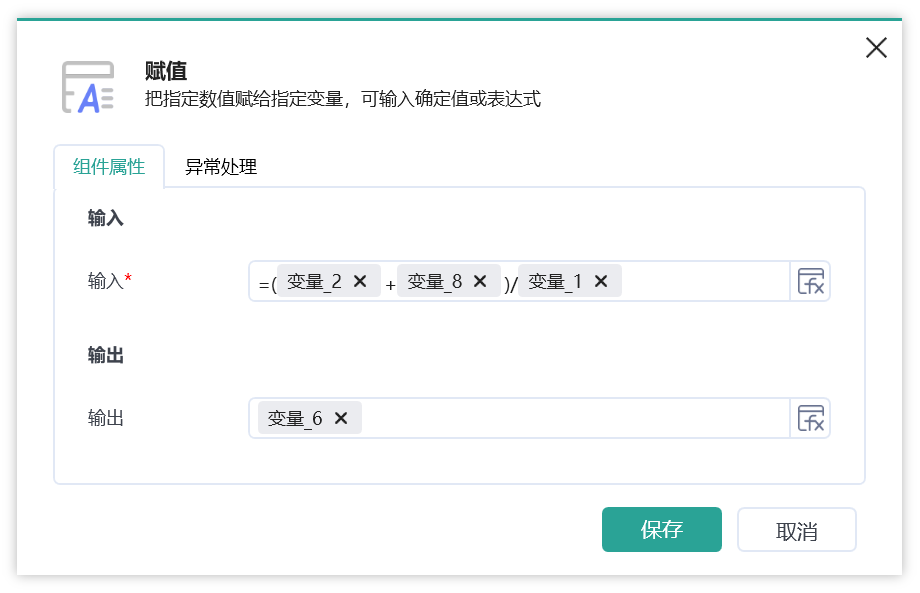This screenshot has height=593, width=920.
Task: Click the 输入 section heading
Action: (x=106, y=218)
